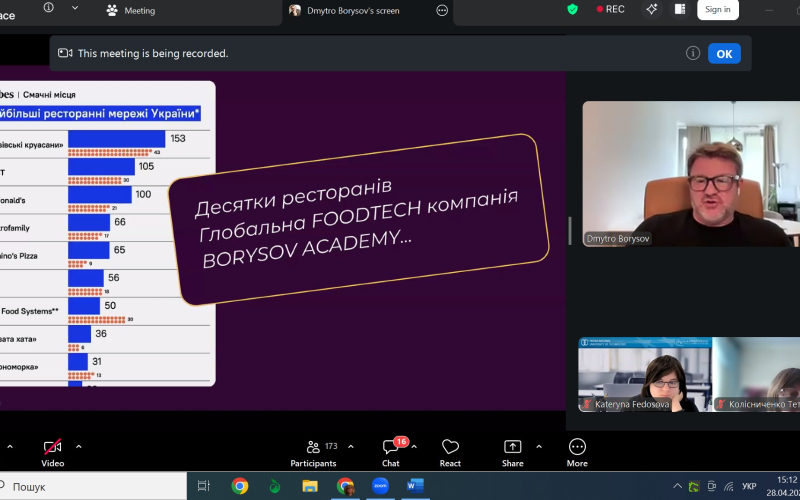Click the green encryption shield icon
800x500 pixels.
click(572, 10)
